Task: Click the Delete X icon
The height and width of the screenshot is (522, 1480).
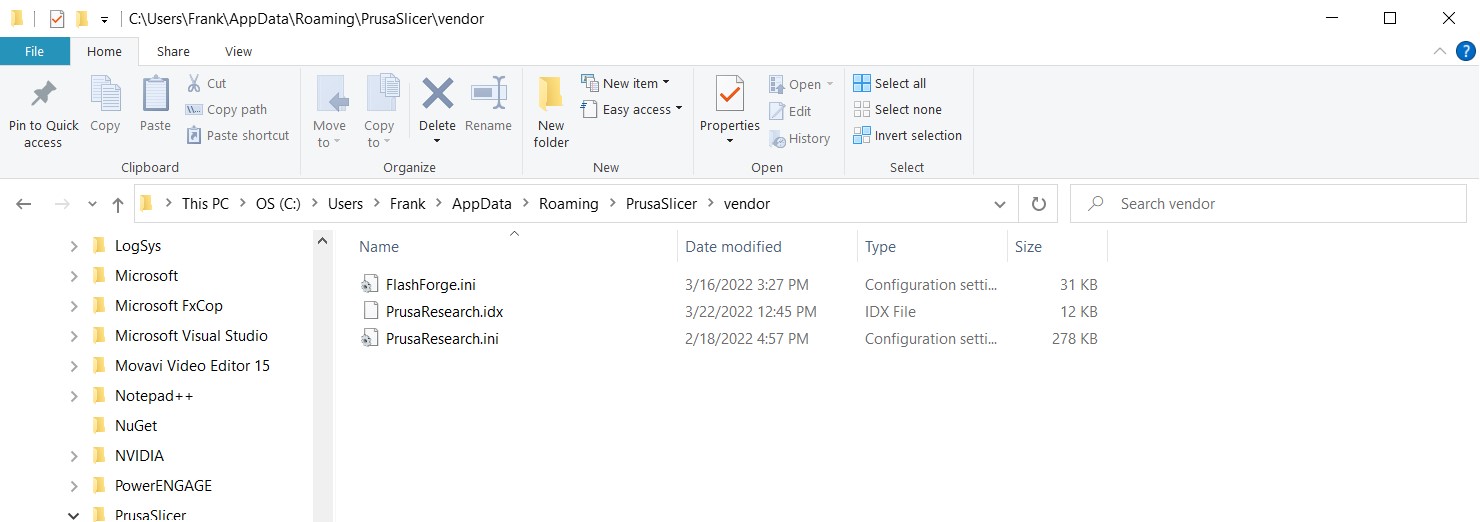Action: [437, 95]
